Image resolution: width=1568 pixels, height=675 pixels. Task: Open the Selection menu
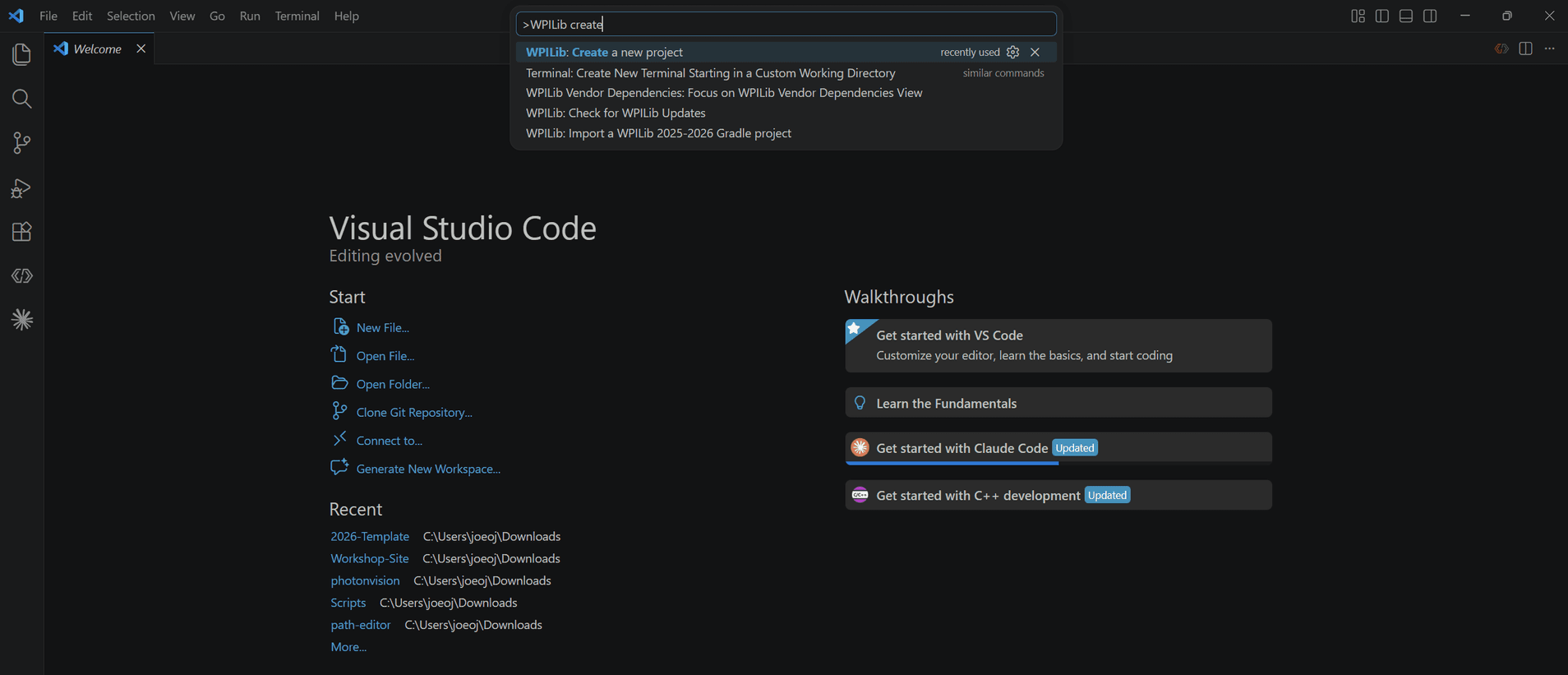[x=131, y=16]
